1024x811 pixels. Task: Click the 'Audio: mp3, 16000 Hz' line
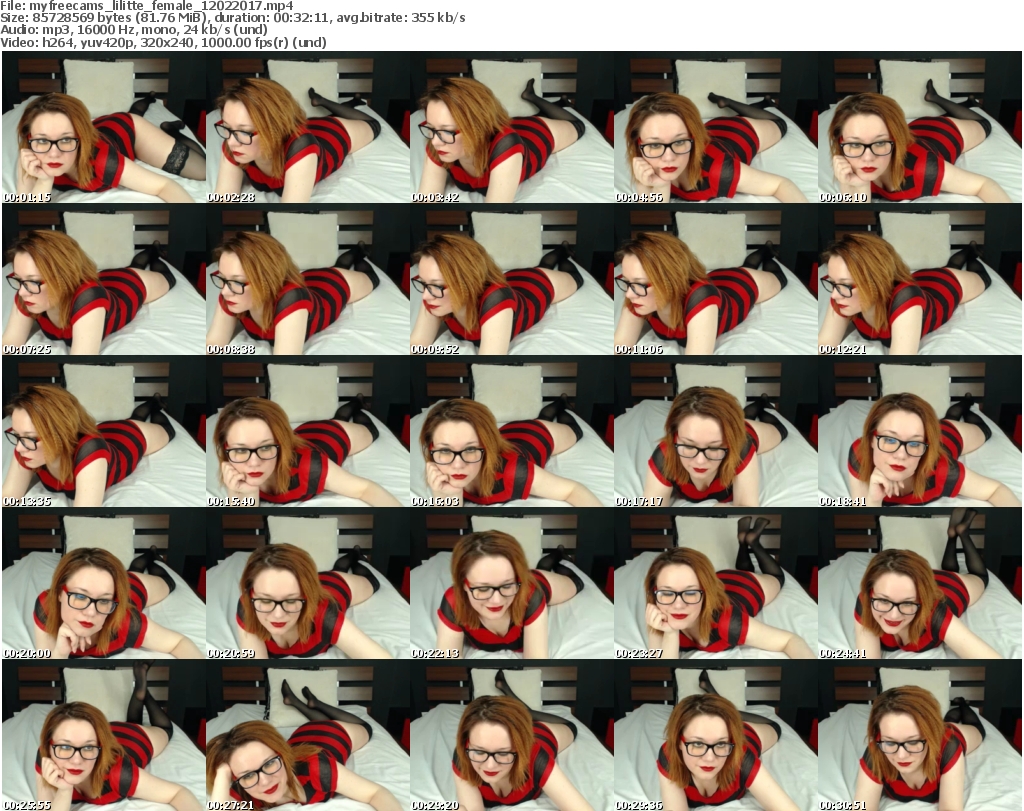coord(134,30)
